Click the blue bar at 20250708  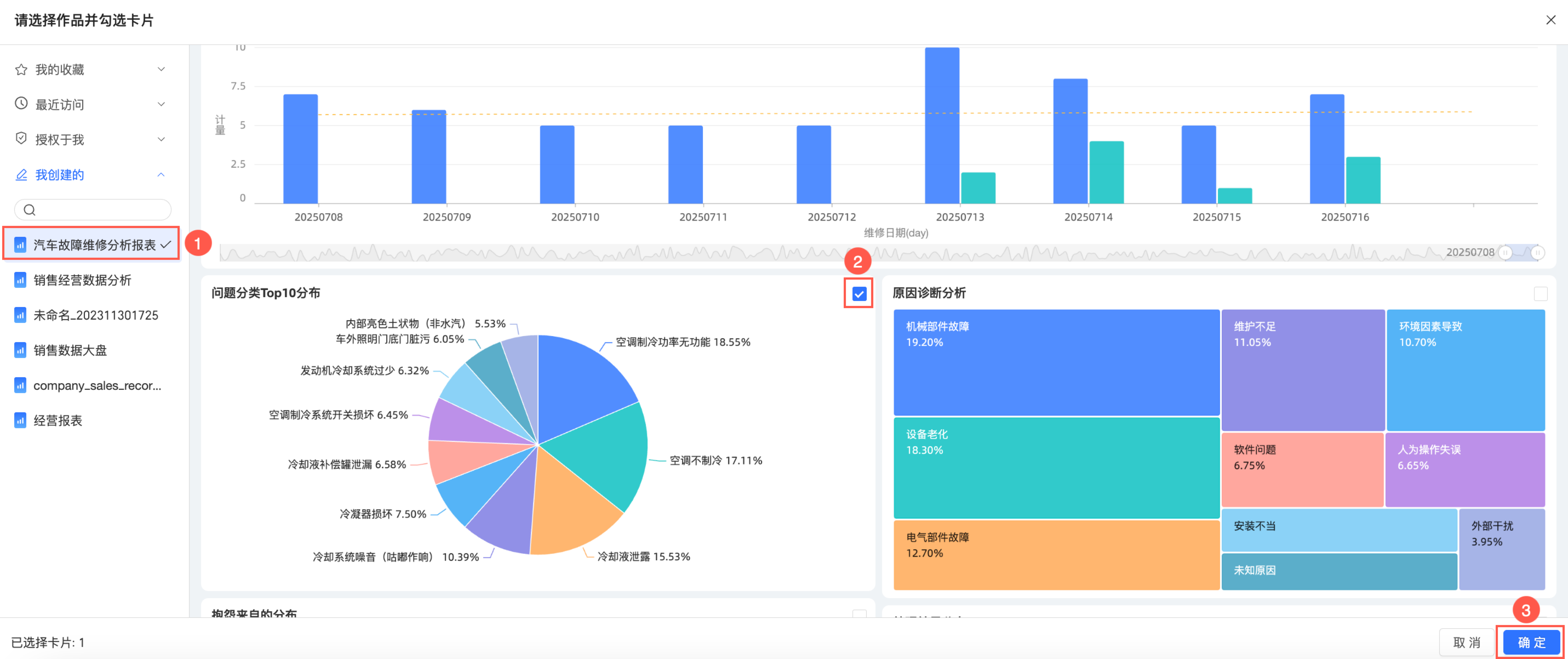[x=301, y=149]
